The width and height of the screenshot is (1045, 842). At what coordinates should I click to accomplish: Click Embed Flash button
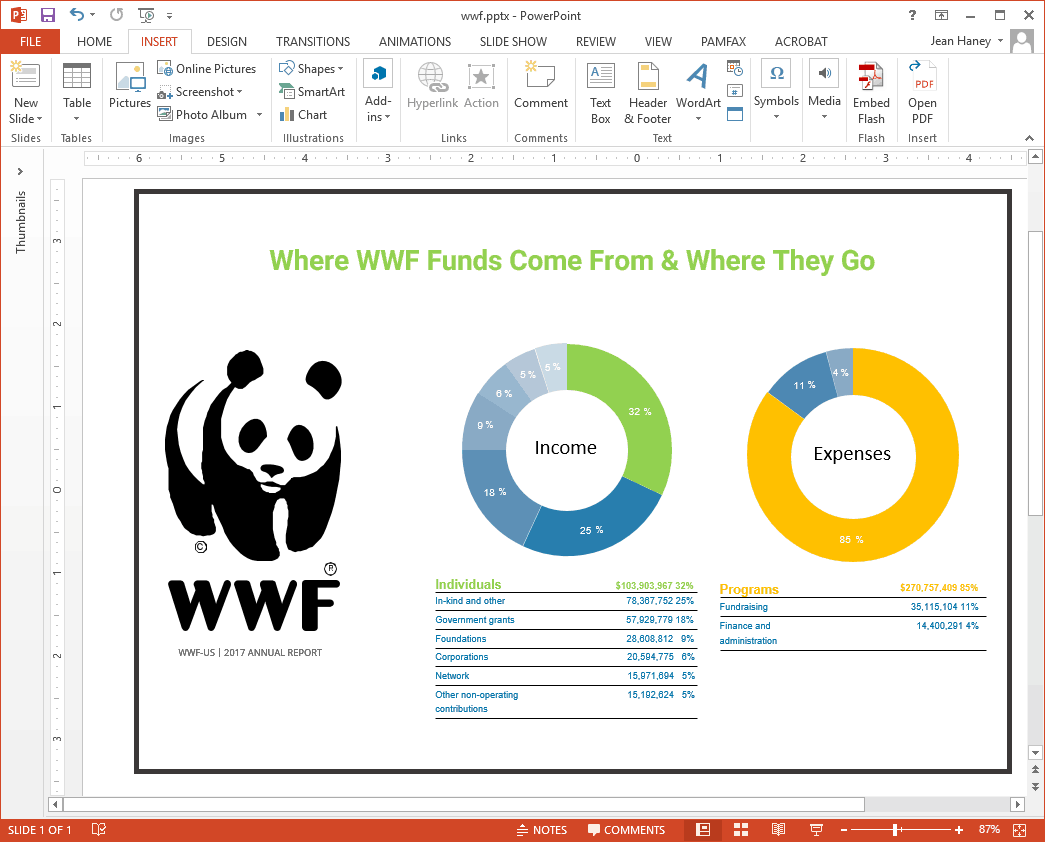click(x=871, y=93)
